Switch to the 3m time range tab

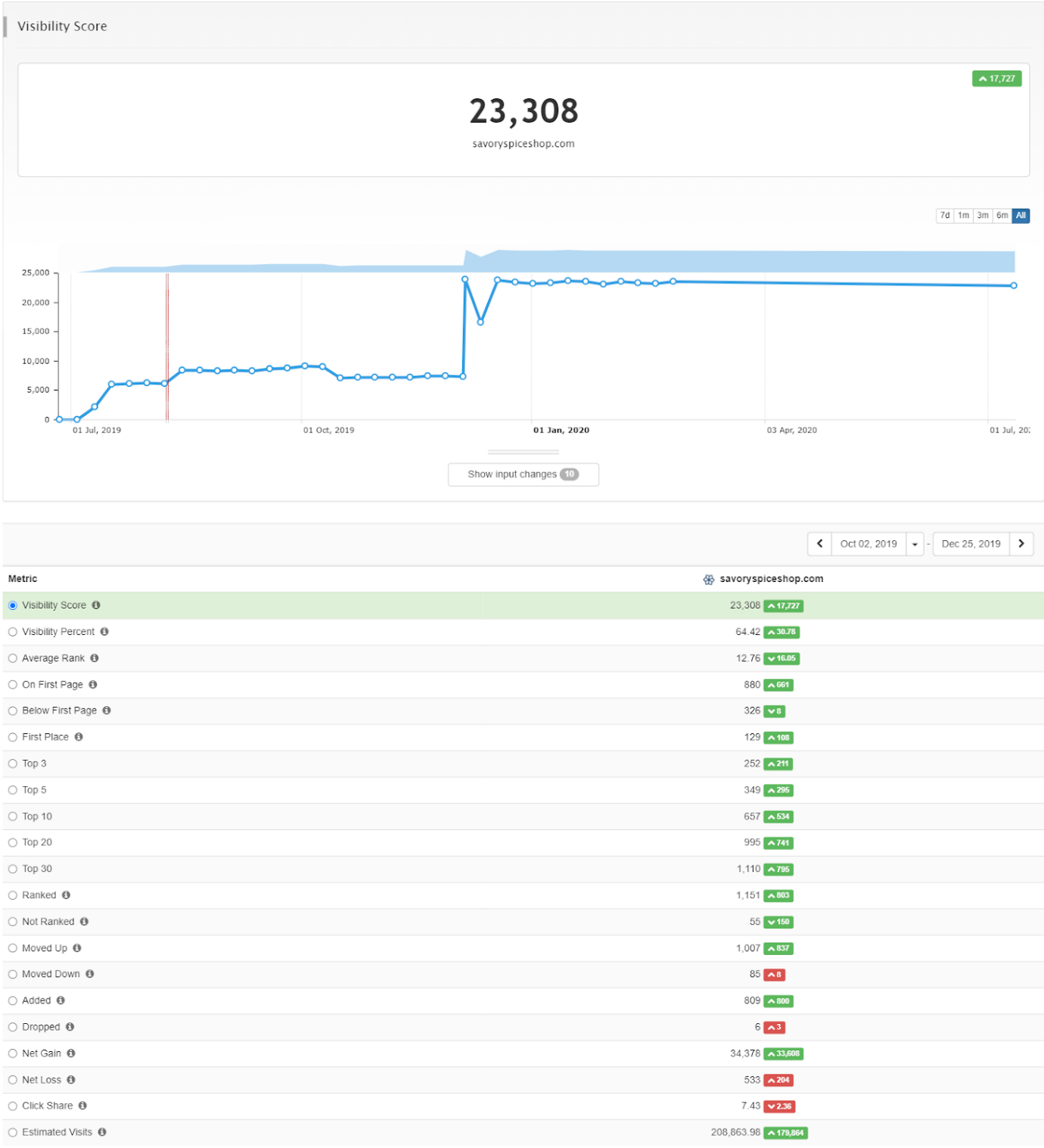[x=983, y=216]
